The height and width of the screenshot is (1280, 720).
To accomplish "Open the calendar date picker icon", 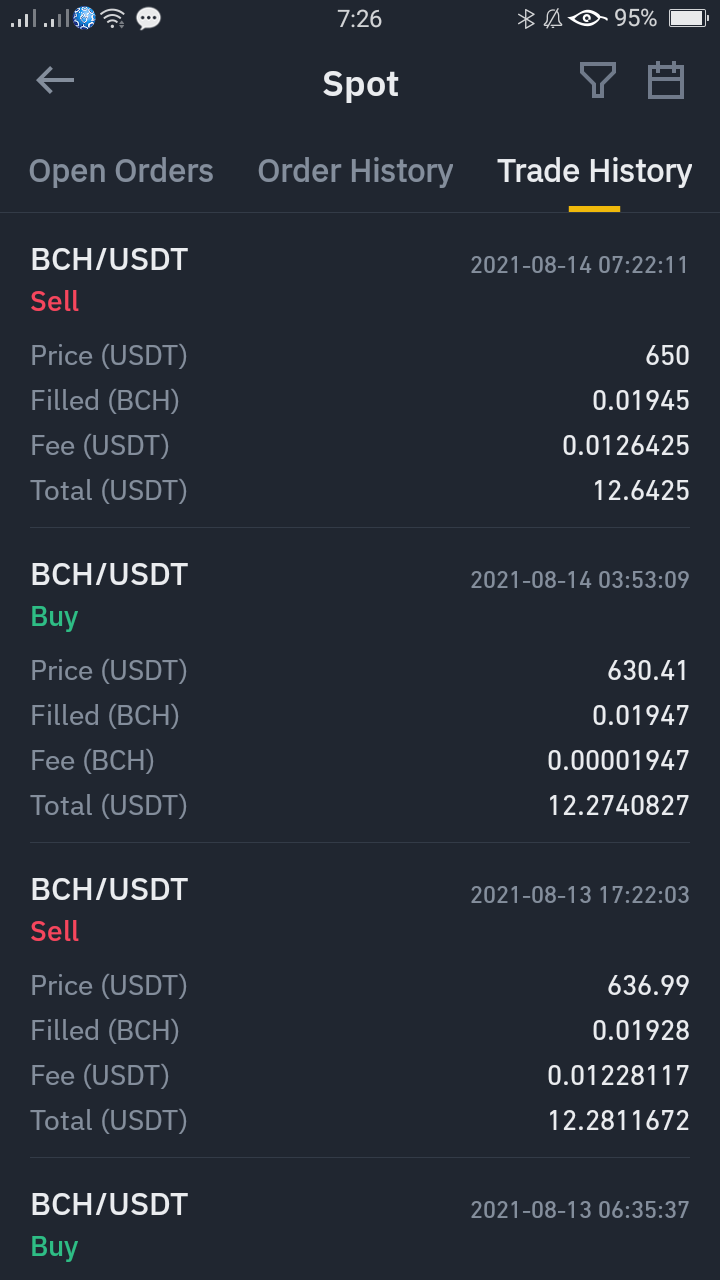I will pyautogui.click(x=666, y=81).
